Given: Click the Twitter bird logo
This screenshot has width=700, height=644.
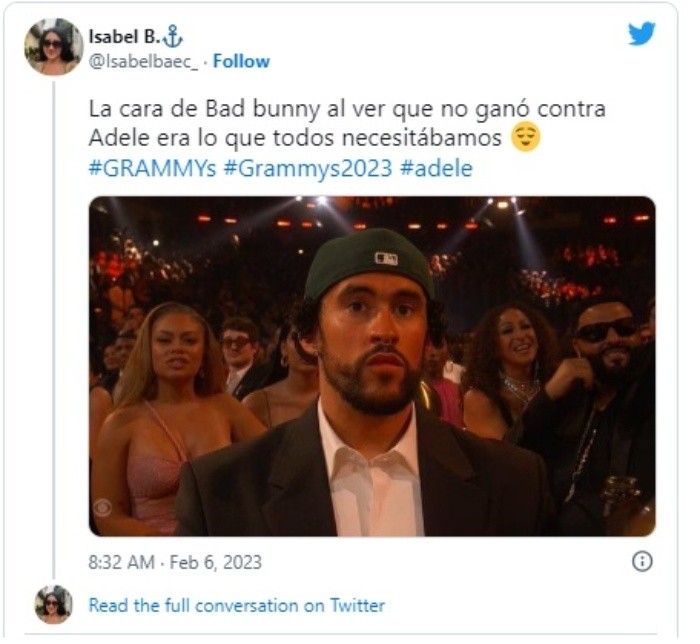Looking at the screenshot, I should coord(642,33).
